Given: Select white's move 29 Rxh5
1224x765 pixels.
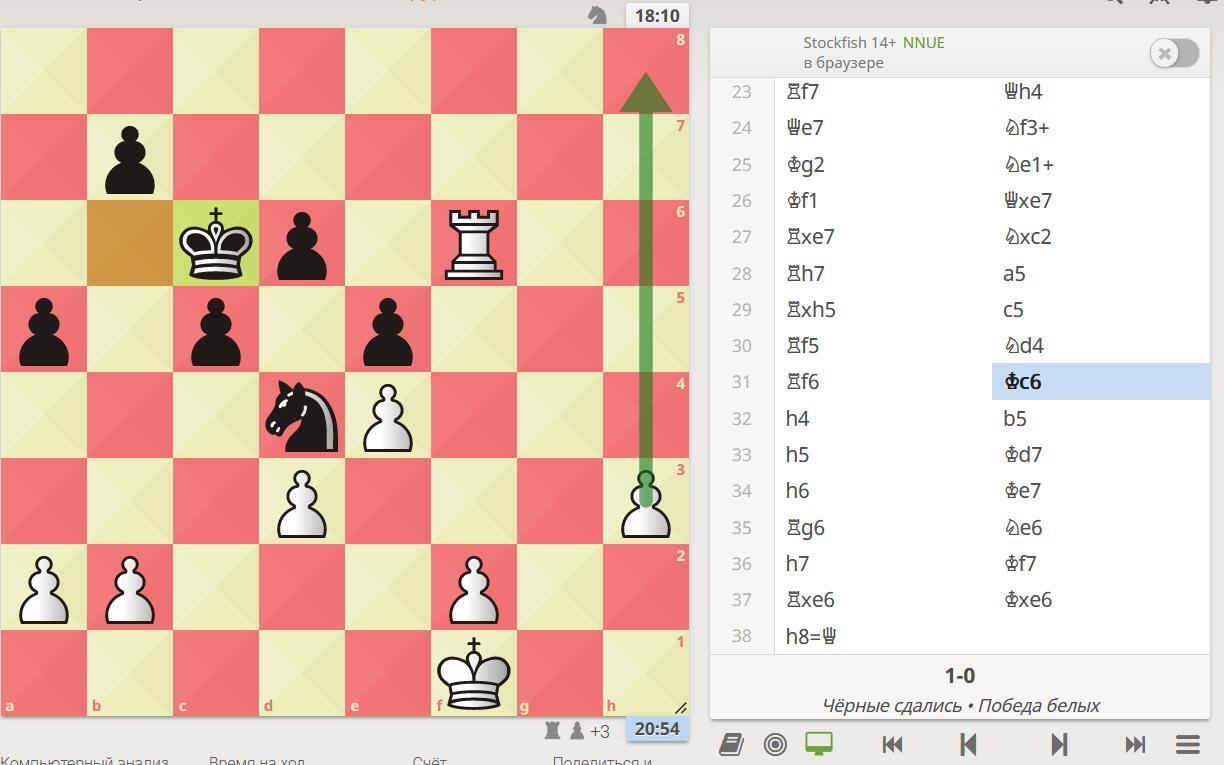Looking at the screenshot, I should 883,309.
